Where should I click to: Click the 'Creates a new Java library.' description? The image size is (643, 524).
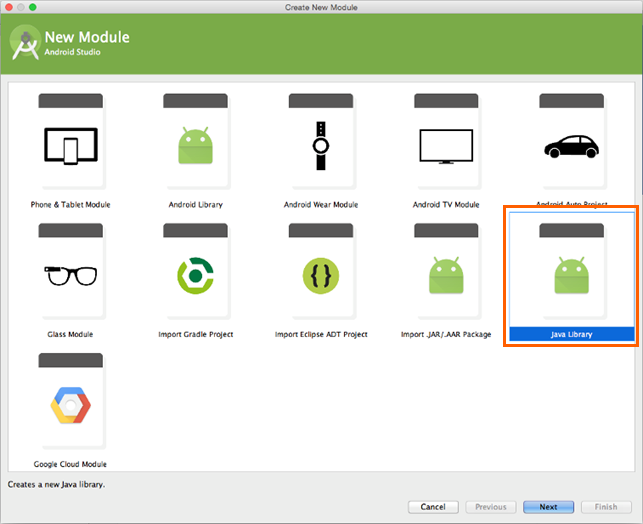(x=56, y=485)
